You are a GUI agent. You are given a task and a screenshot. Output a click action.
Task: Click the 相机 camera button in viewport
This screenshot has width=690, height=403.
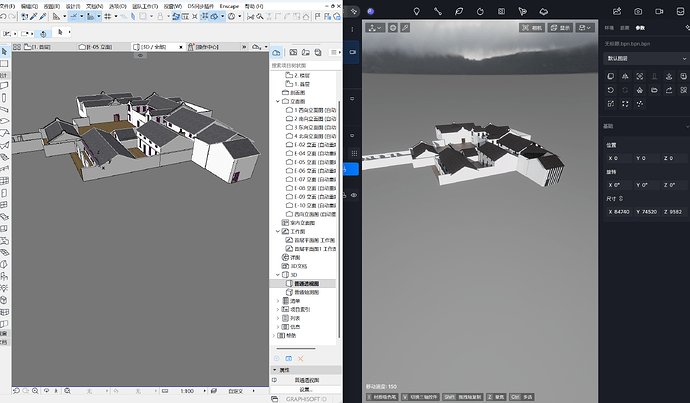point(531,28)
